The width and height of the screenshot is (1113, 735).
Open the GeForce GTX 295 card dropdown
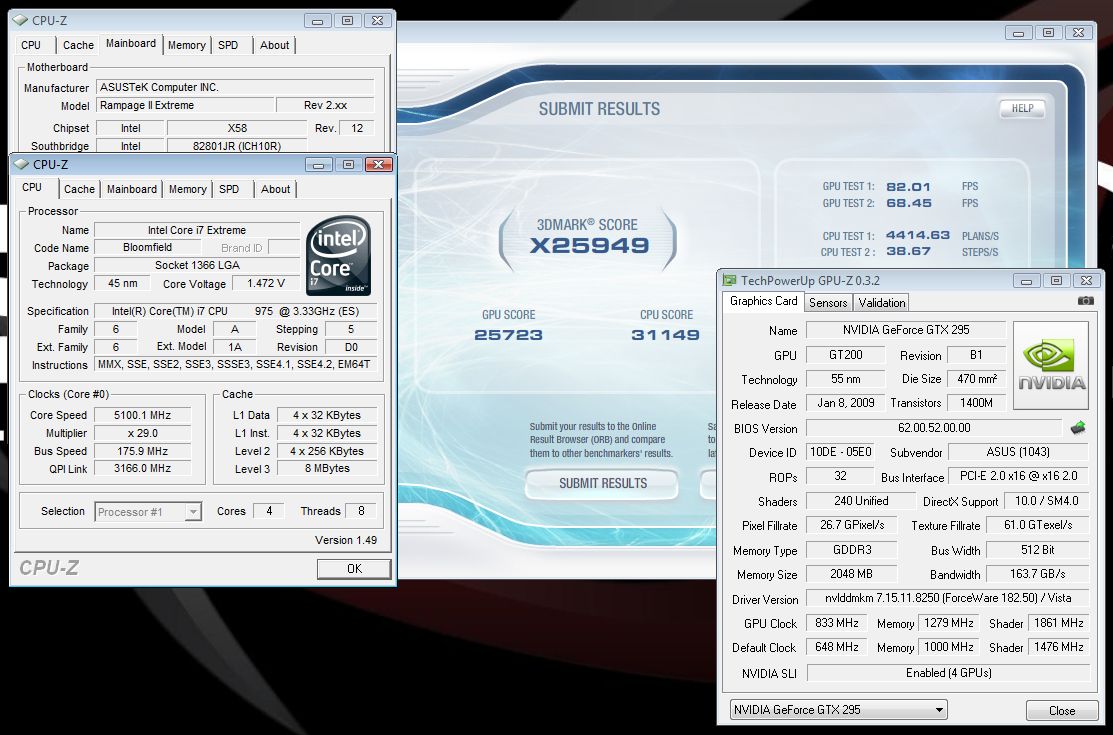[x=838, y=709]
